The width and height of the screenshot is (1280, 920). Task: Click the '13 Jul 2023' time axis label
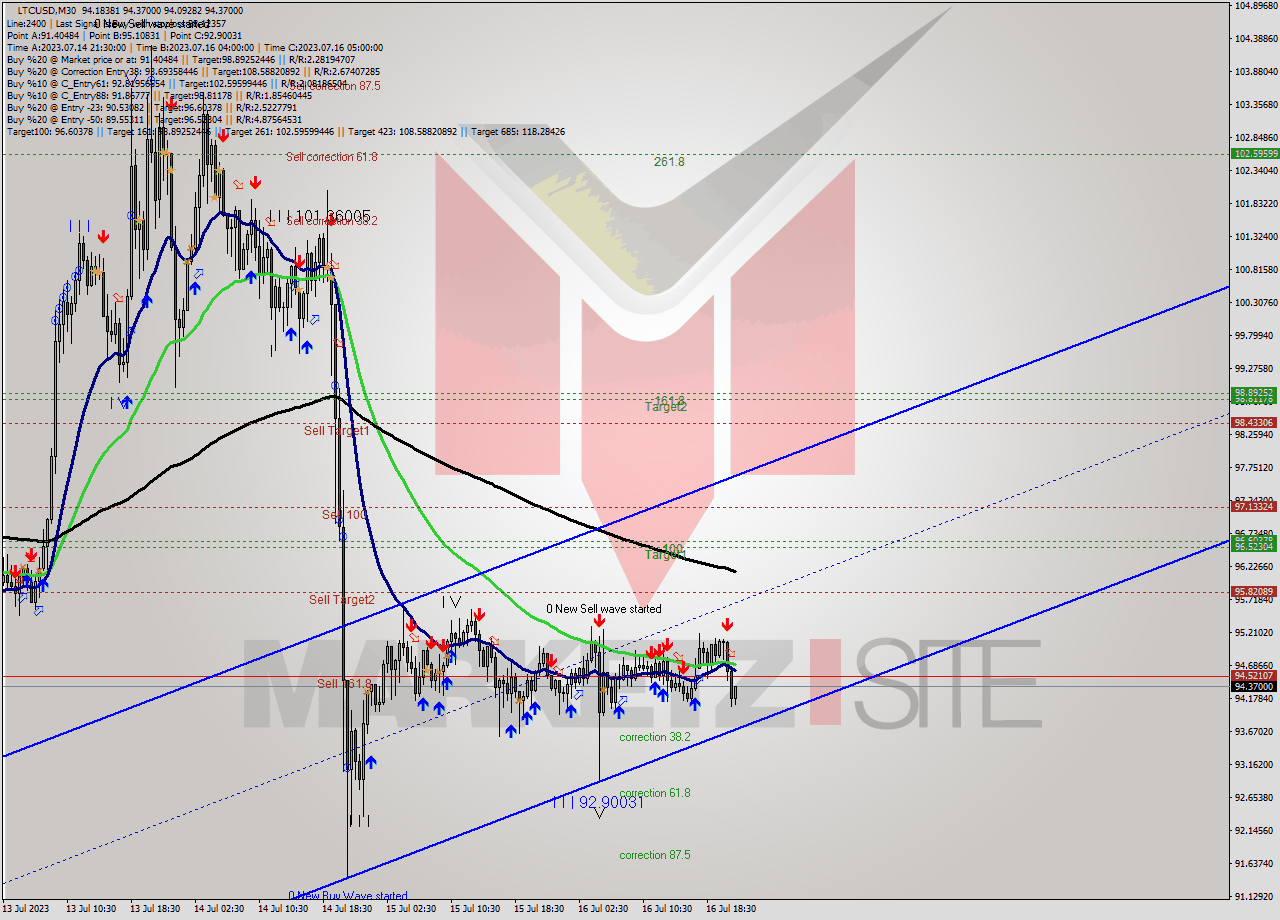click(25, 909)
